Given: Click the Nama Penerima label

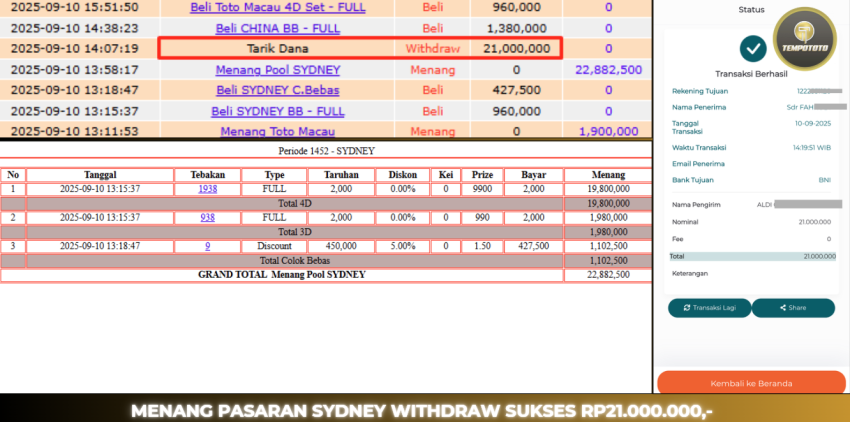Looking at the screenshot, I should point(699,107).
